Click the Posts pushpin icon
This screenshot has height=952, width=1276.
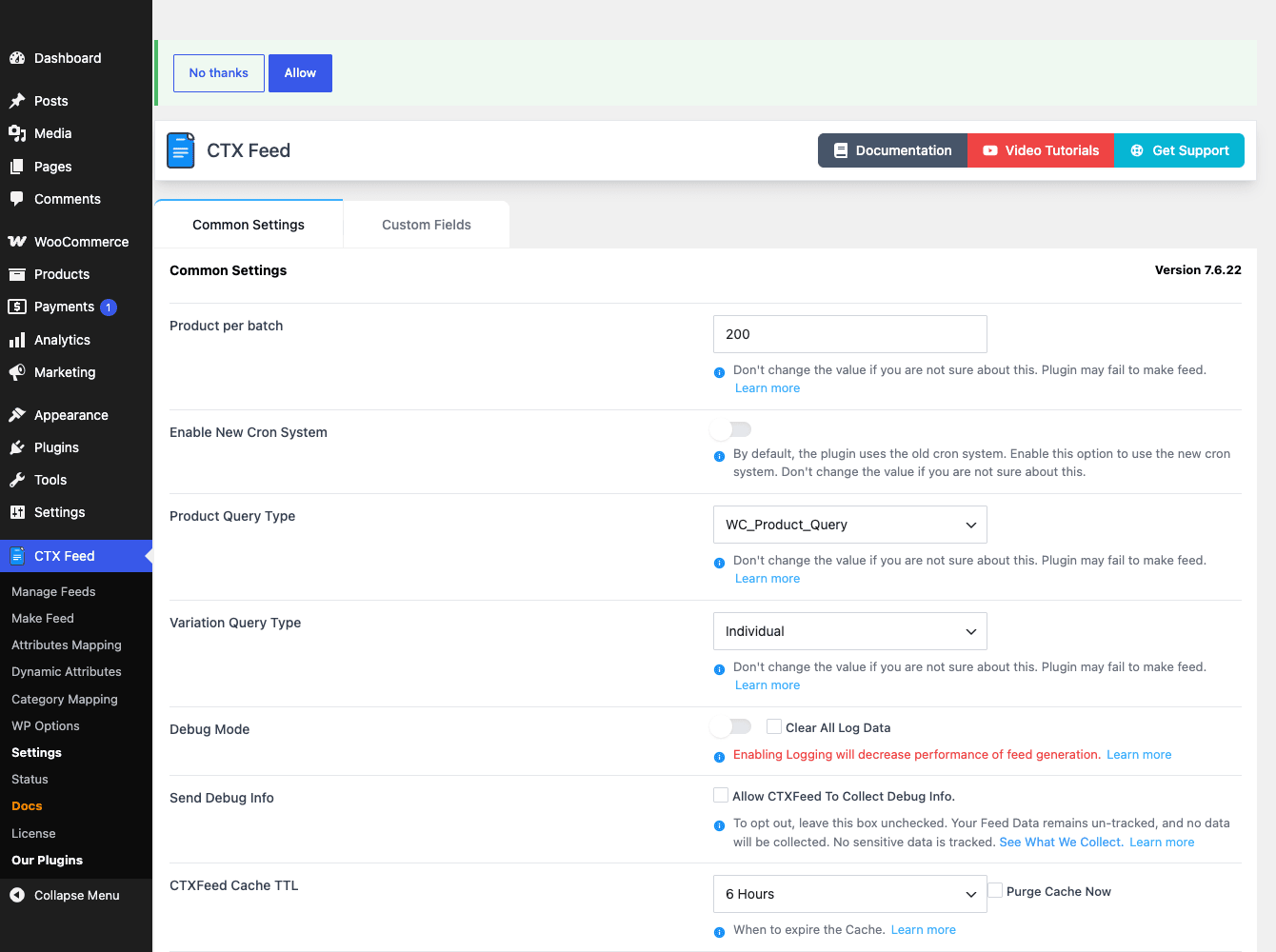click(x=17, y=101)
